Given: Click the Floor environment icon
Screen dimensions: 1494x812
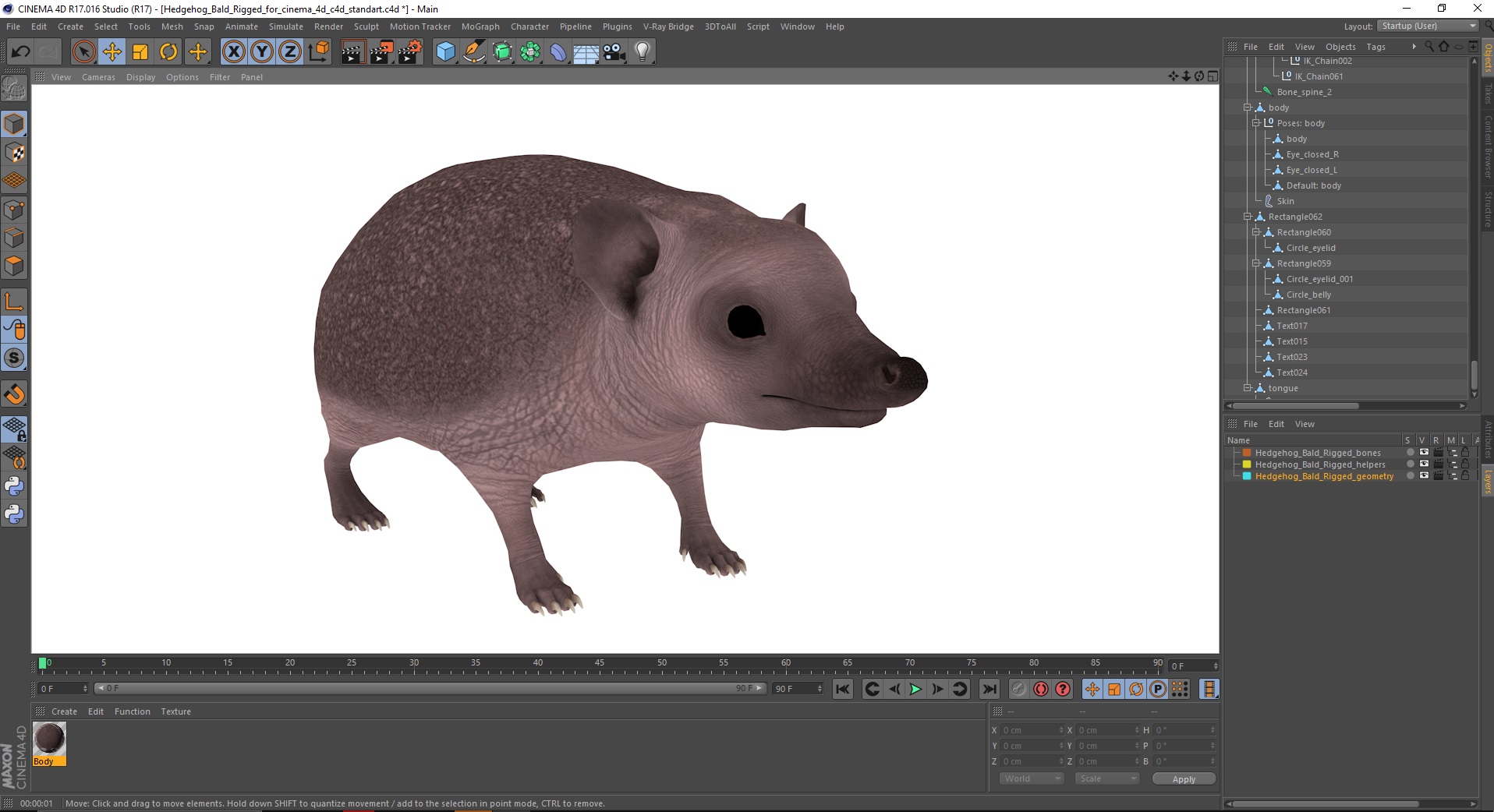Looking at the screenshot, I should 586,52.
